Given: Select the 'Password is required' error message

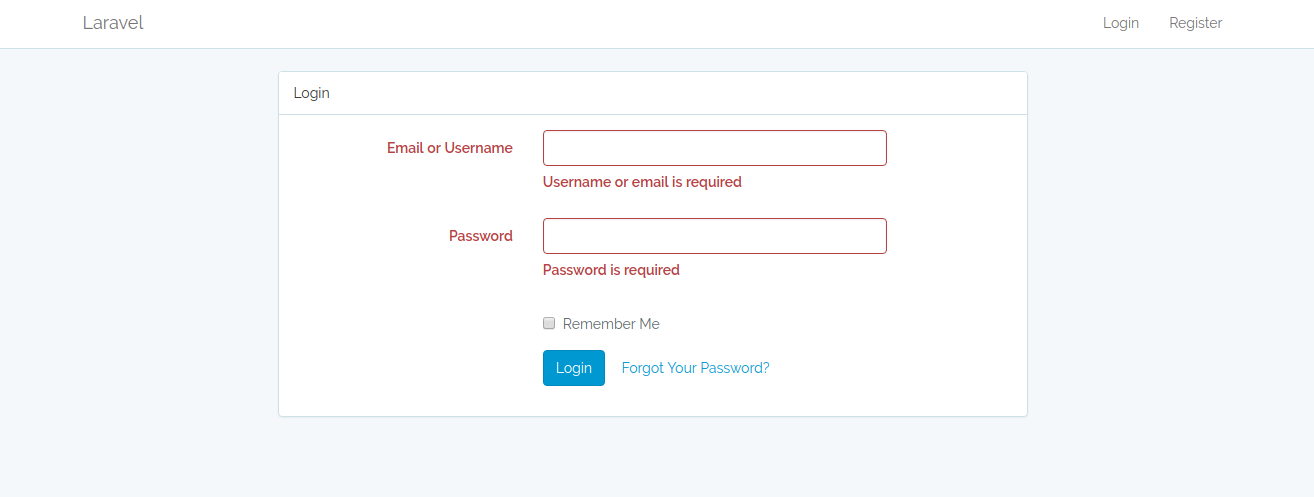Looking at the screenshot, I should (x=611, y=270).
